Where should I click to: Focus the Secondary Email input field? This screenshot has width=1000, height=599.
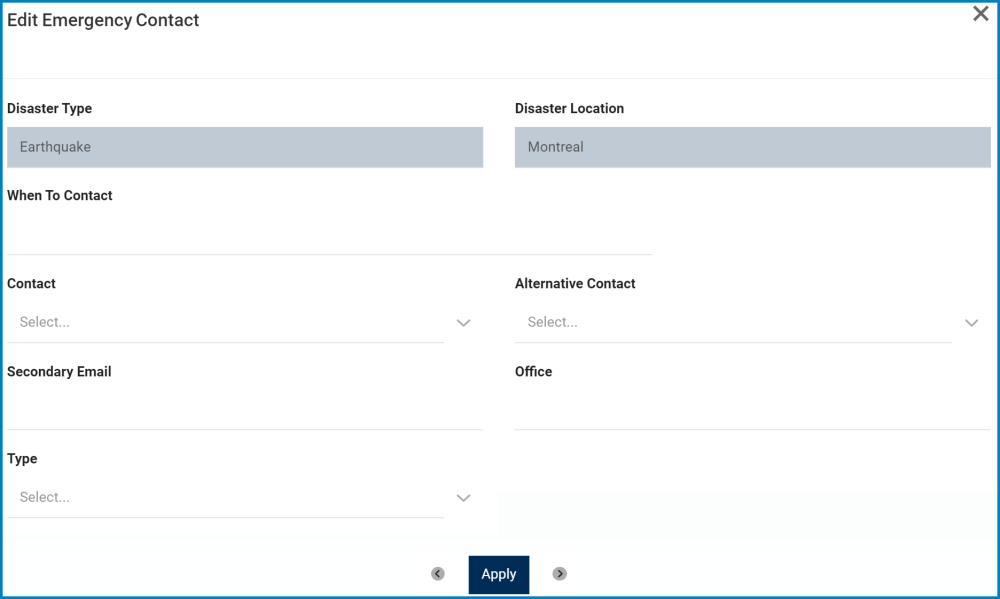tap(245, 410)
